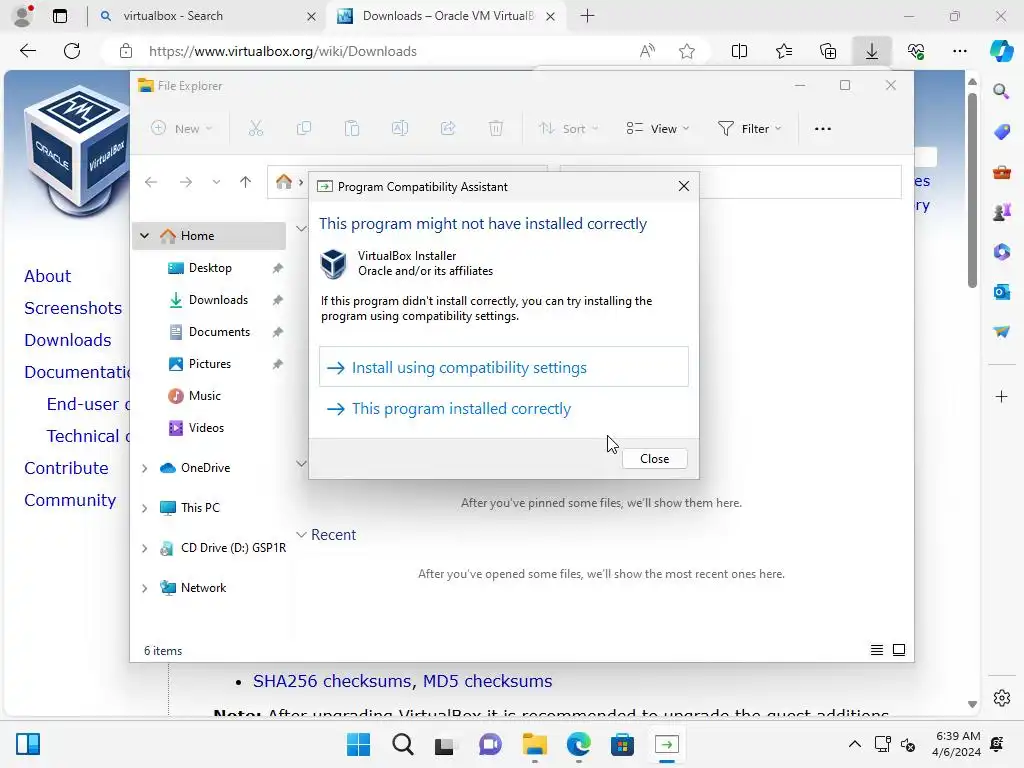Click Contribute link on VirtualBox page
Image resolution: width=1024 pixels, height=768 pixels.
[66, 468]
